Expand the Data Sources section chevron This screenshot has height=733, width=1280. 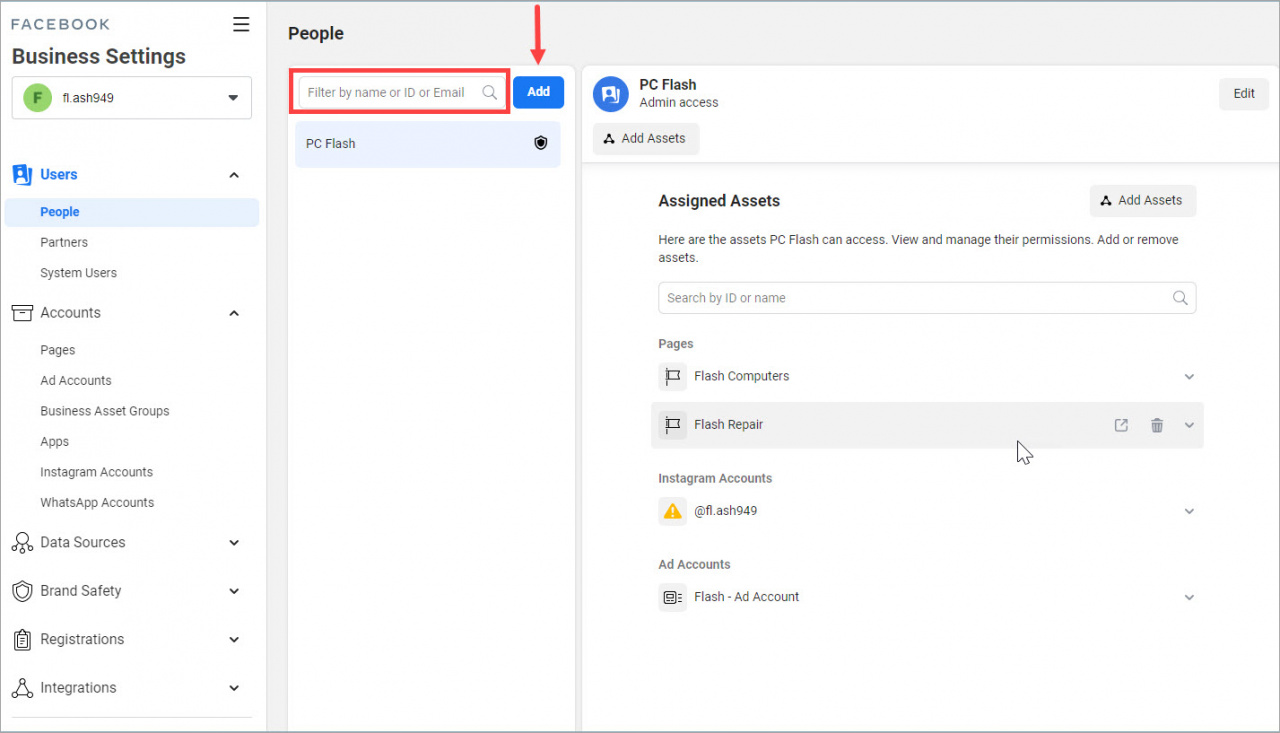(x=234, y=543)
